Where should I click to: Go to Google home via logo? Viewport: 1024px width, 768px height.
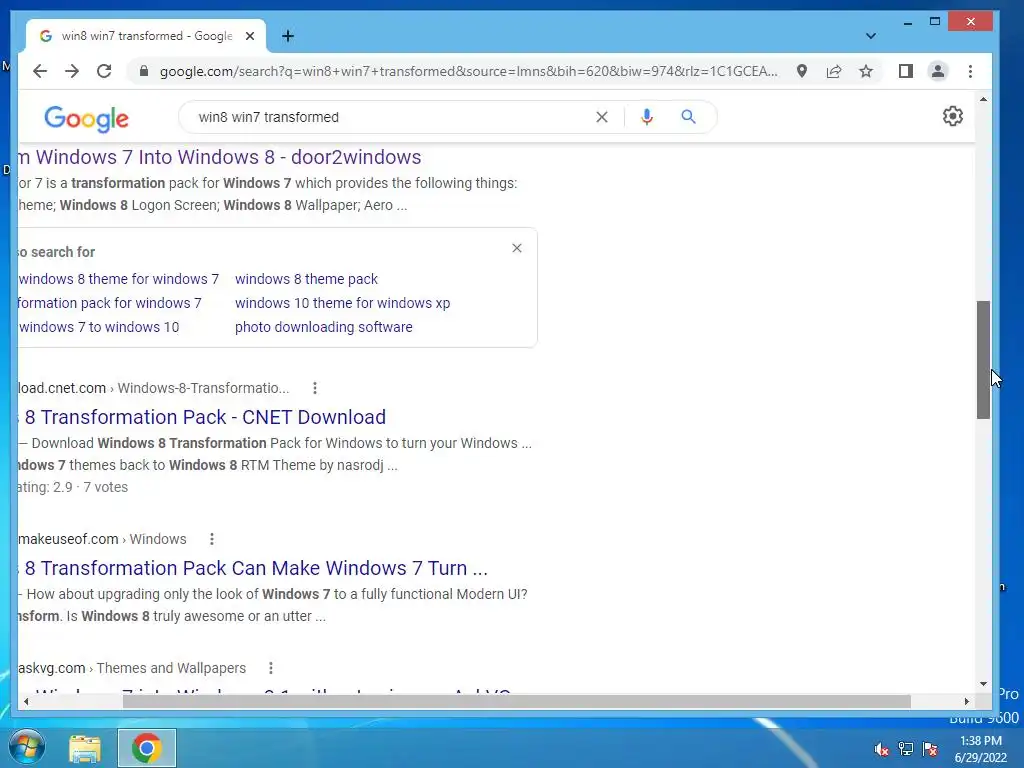(x=86, y=119)
